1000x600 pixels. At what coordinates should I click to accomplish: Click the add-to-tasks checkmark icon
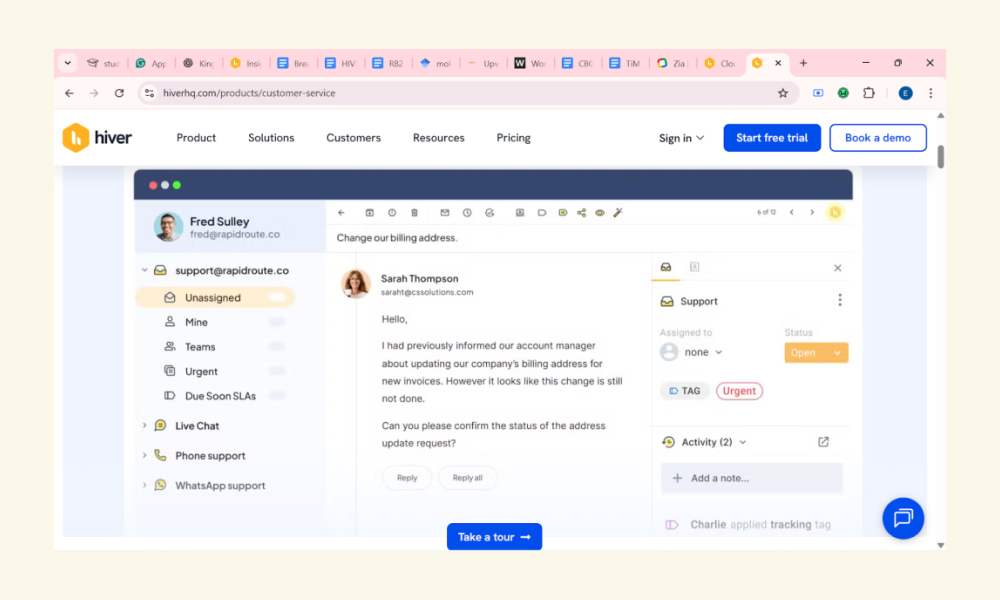click(490, 213)
